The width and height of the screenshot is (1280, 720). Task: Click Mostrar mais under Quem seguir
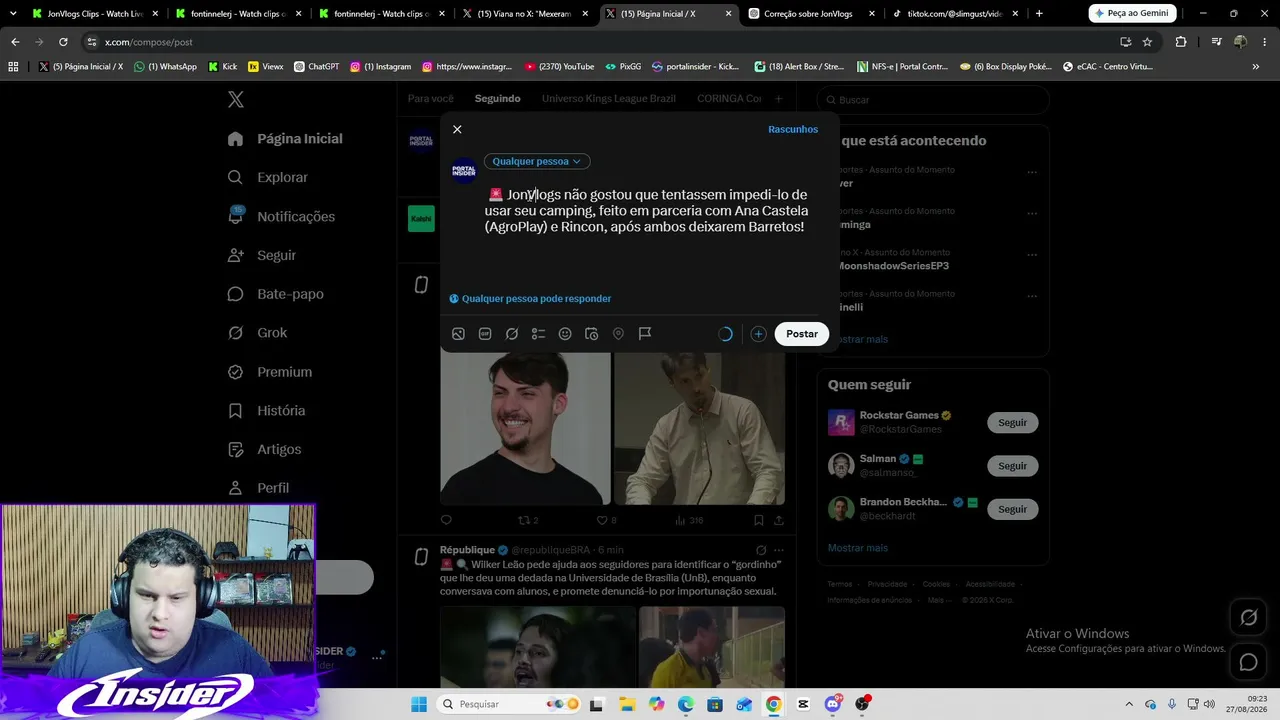click(x=858, y=548)
